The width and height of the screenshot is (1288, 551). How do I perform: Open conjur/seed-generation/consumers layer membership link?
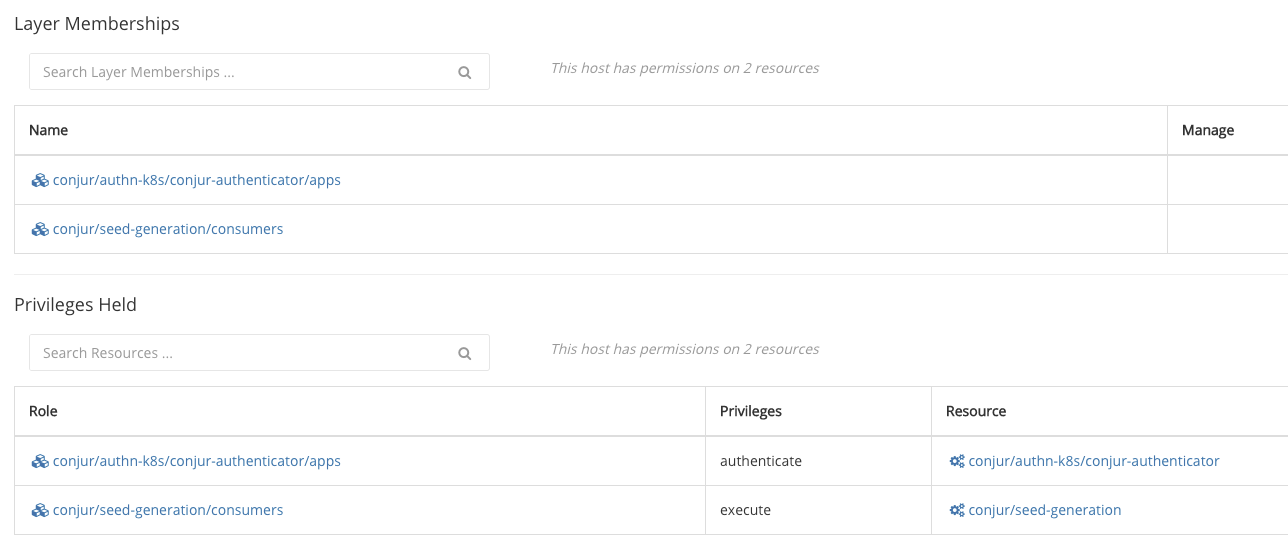tap(168, 229)
